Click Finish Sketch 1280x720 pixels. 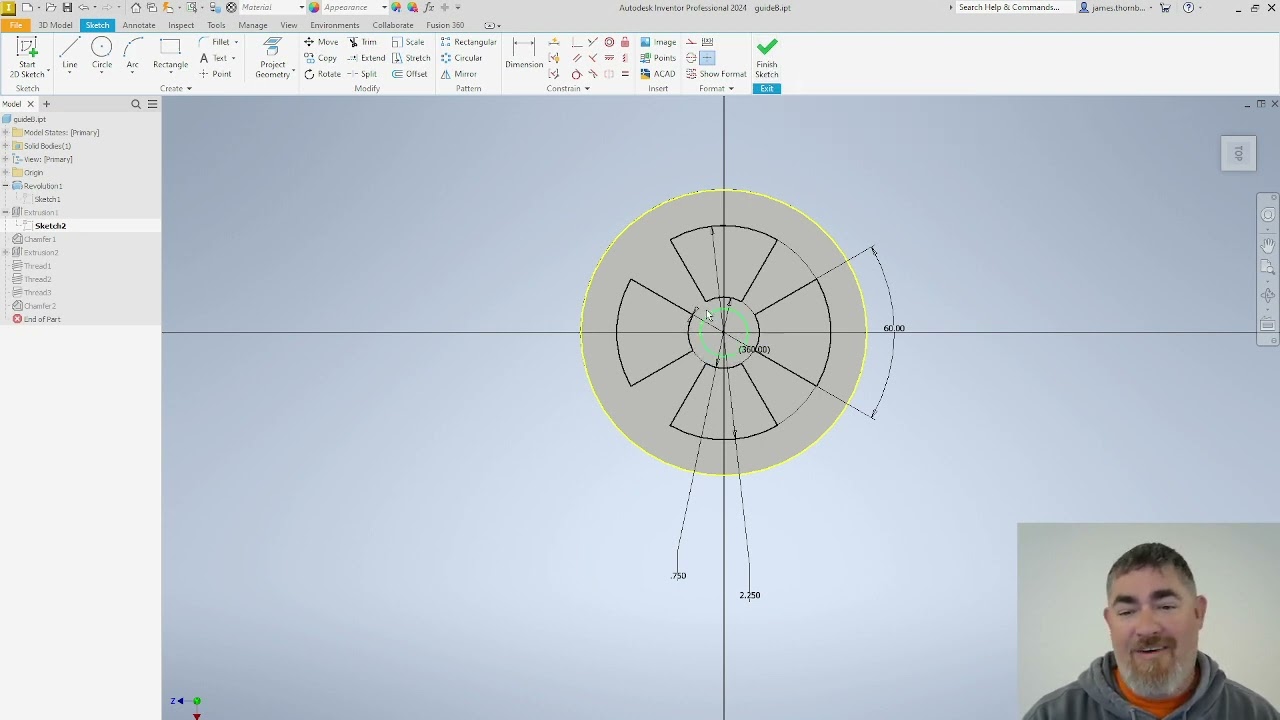pos(767,58)
